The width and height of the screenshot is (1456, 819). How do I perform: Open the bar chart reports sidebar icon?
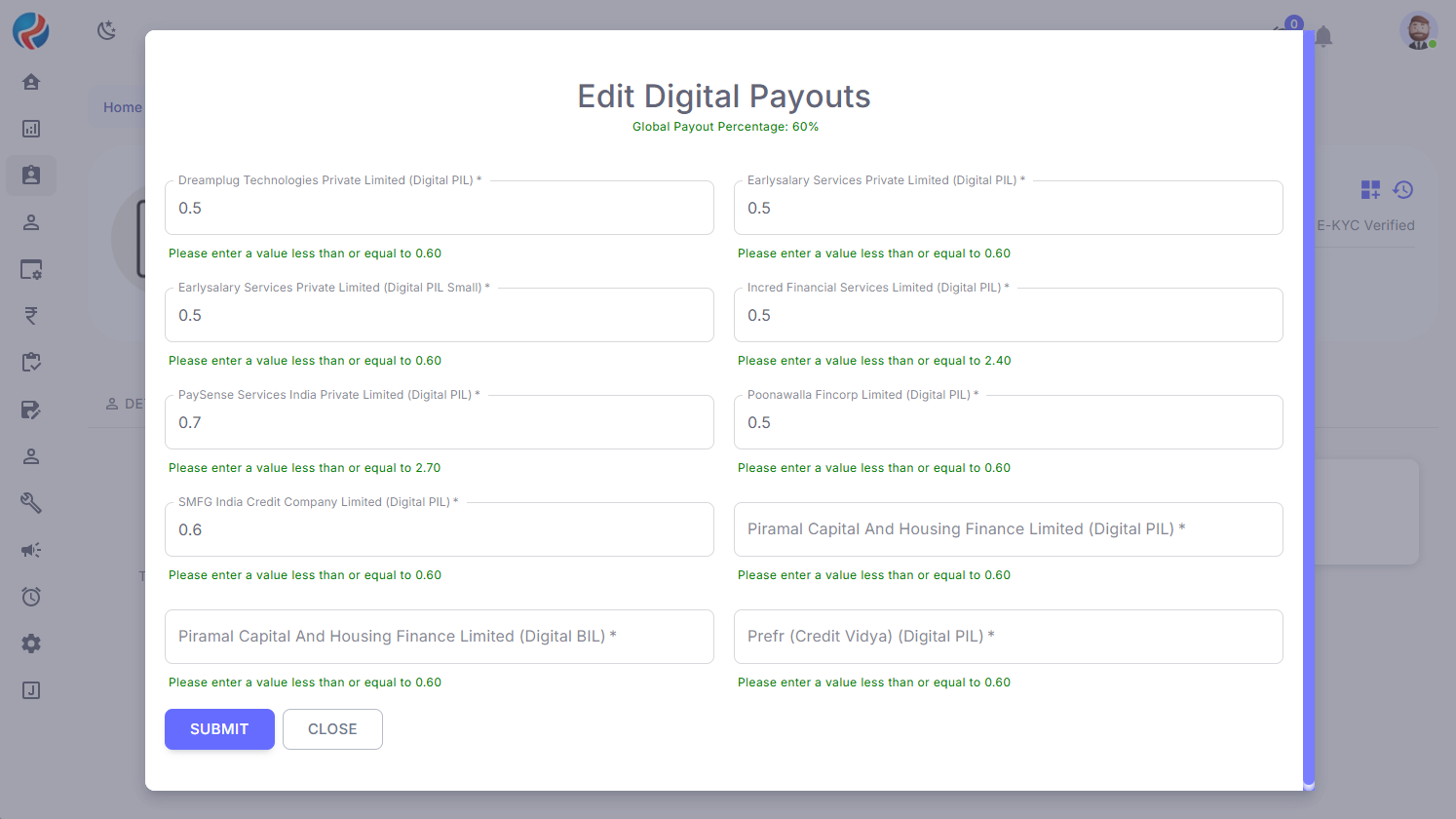coord(31,129)
